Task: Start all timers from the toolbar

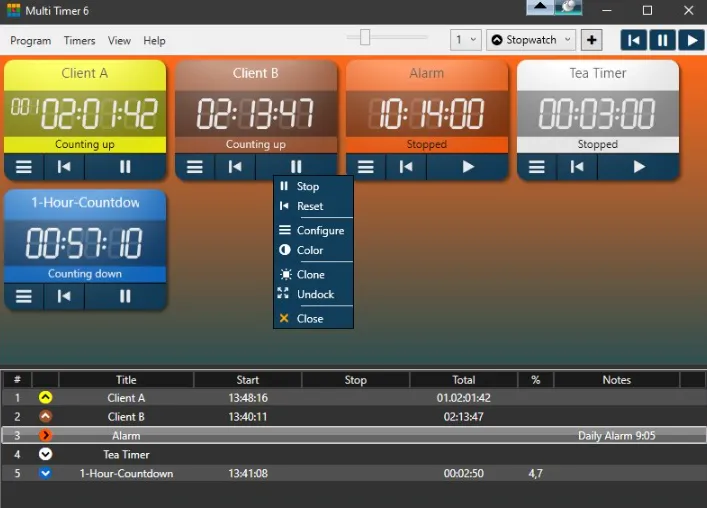Action: coord(692,40)
